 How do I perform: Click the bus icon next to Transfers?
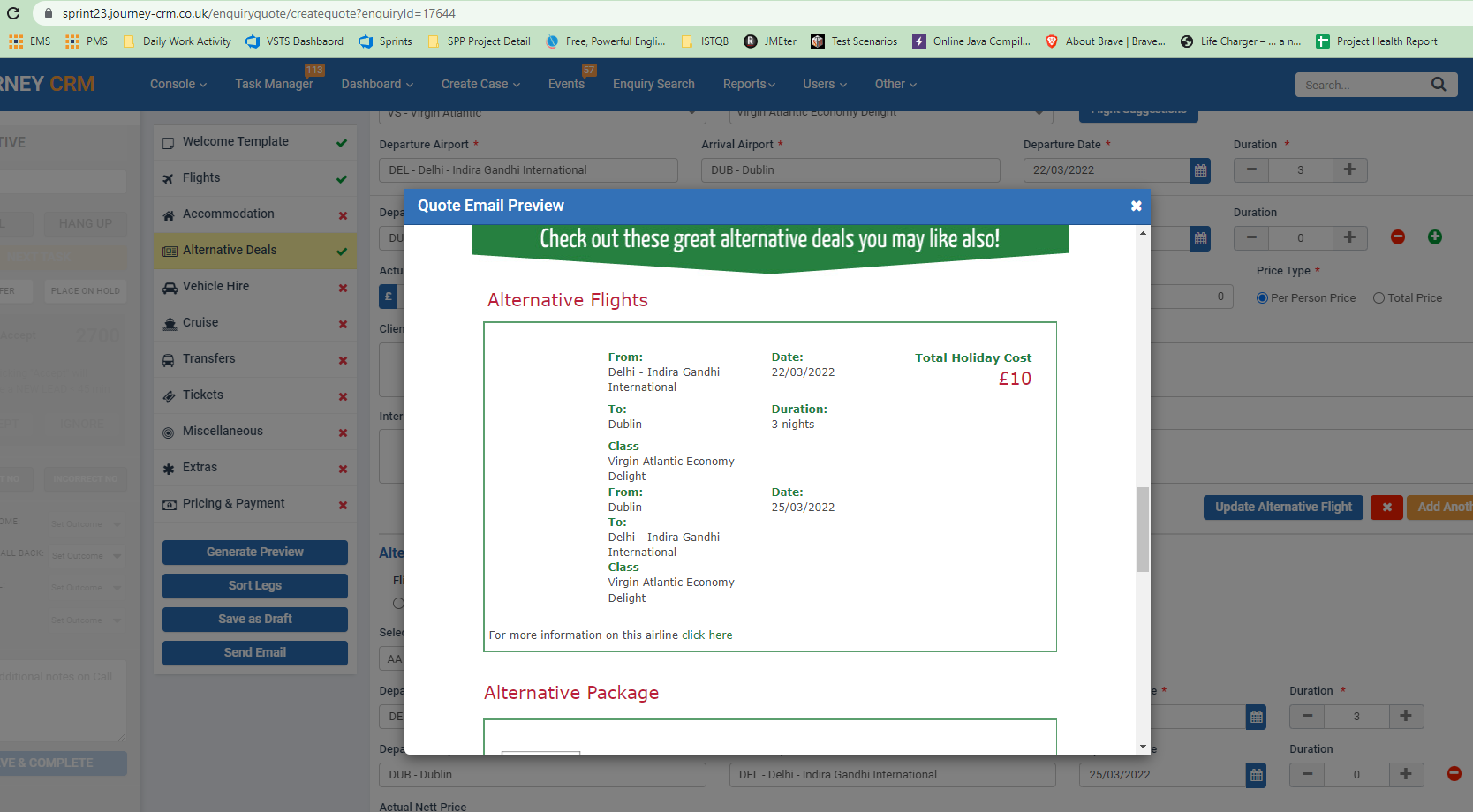tap(169, 360)
